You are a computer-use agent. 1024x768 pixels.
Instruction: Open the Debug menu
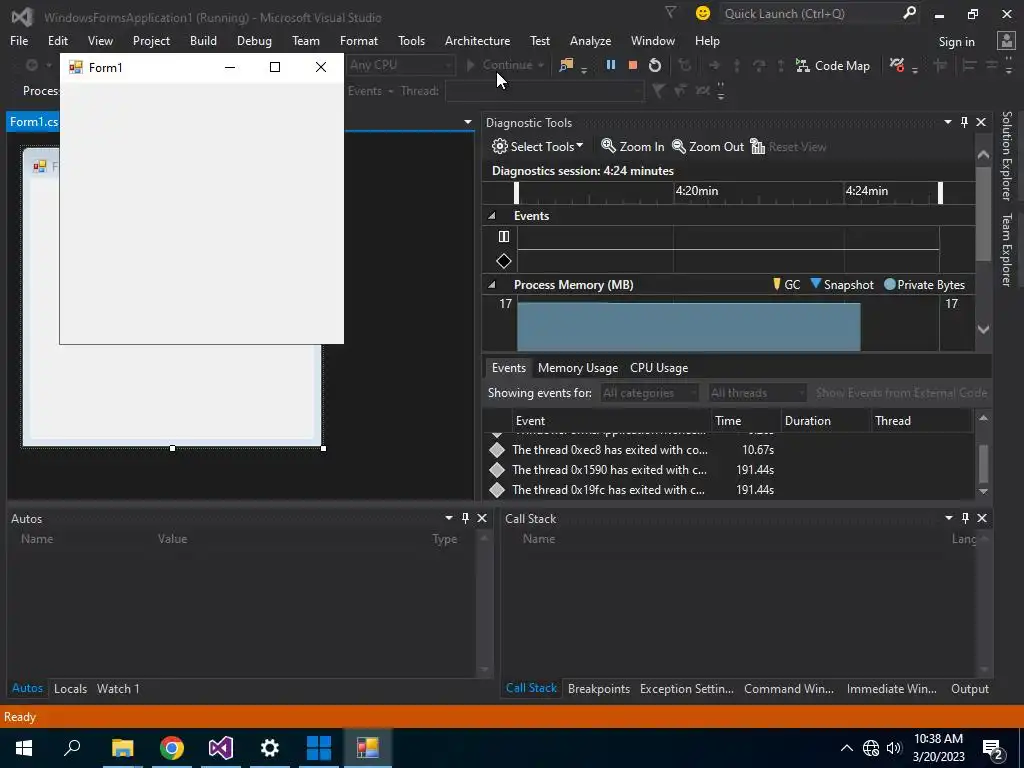point(254,40)
